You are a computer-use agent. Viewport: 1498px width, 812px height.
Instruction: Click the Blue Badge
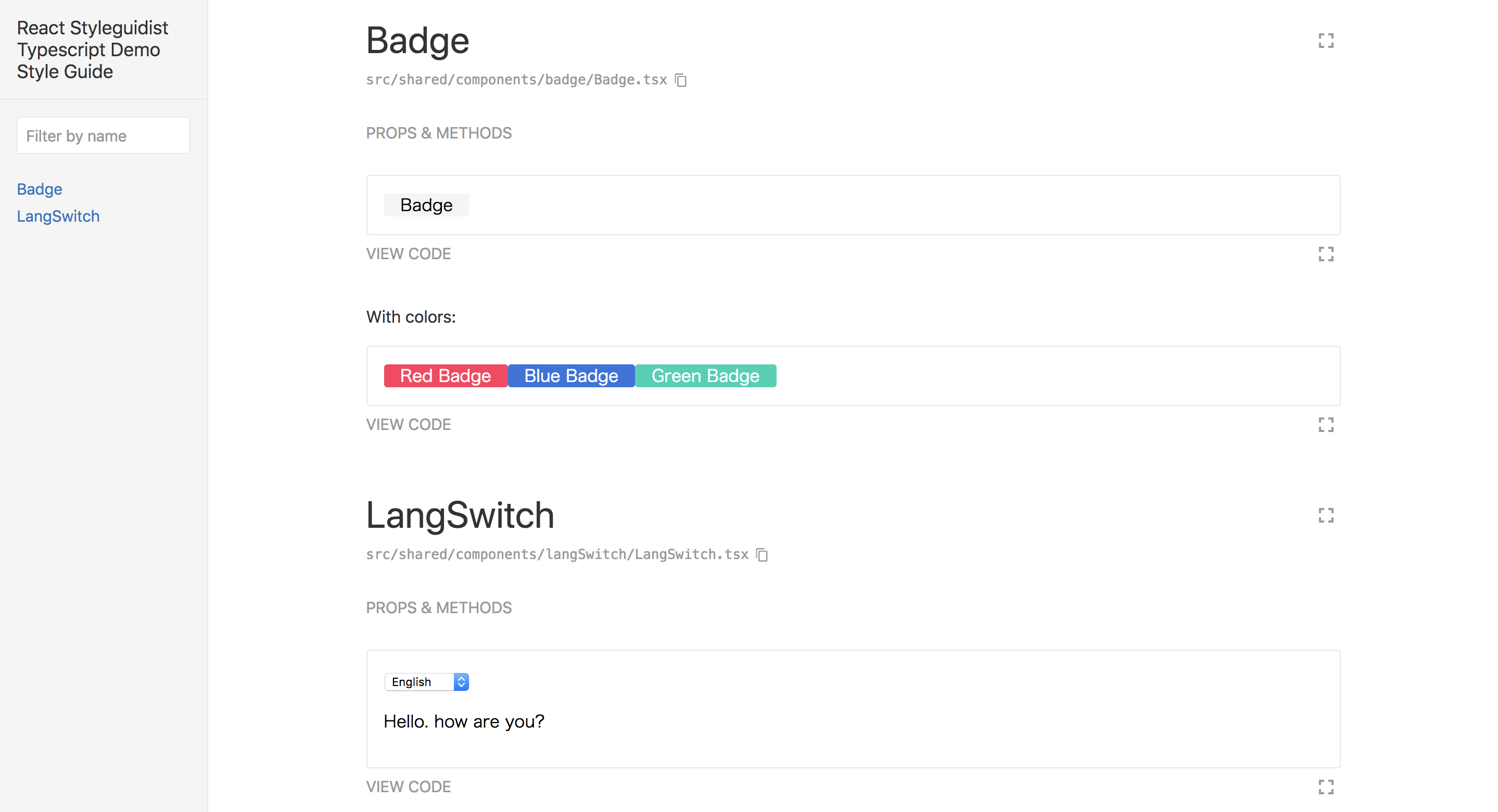571,376
